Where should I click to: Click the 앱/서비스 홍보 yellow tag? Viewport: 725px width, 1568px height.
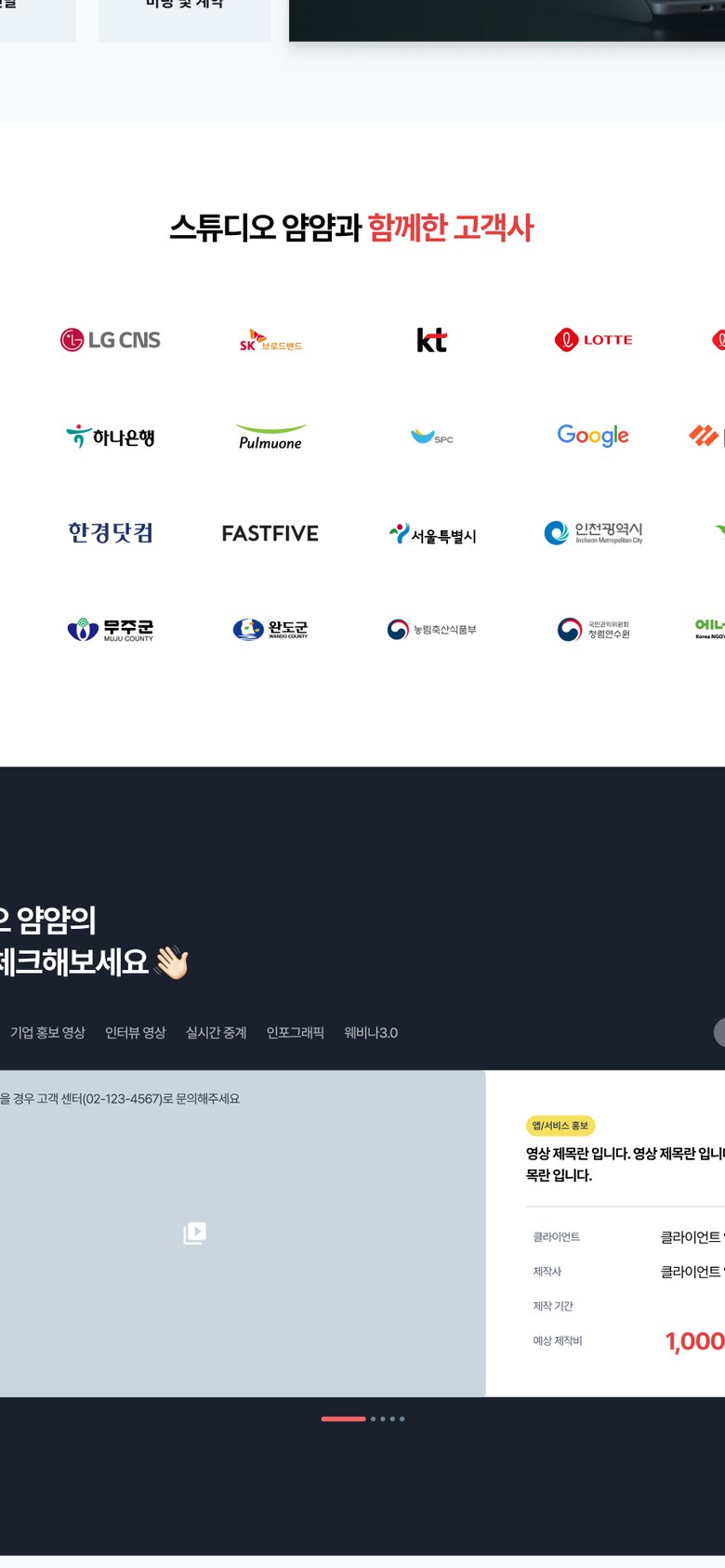tap(560, 1125)
